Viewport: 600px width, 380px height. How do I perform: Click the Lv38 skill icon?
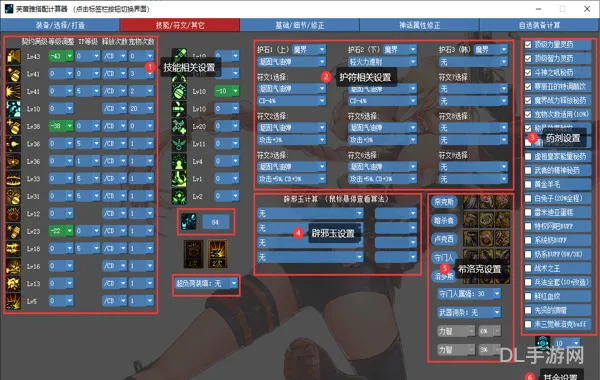(13, 126)
